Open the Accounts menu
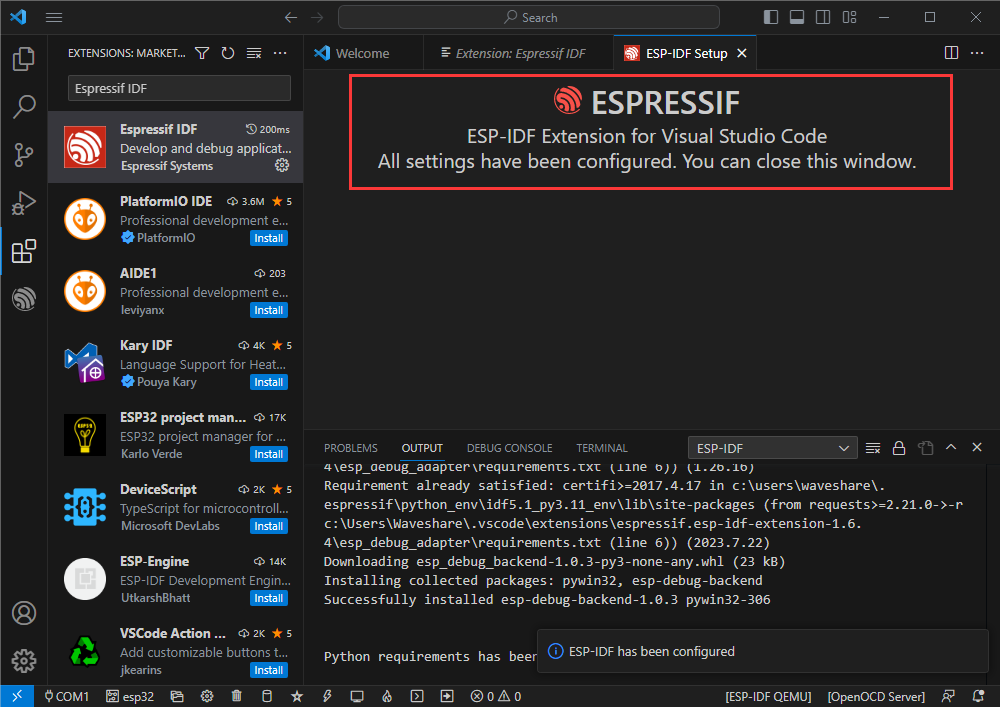Screen dimensions: 1000x707 (24, 613)
